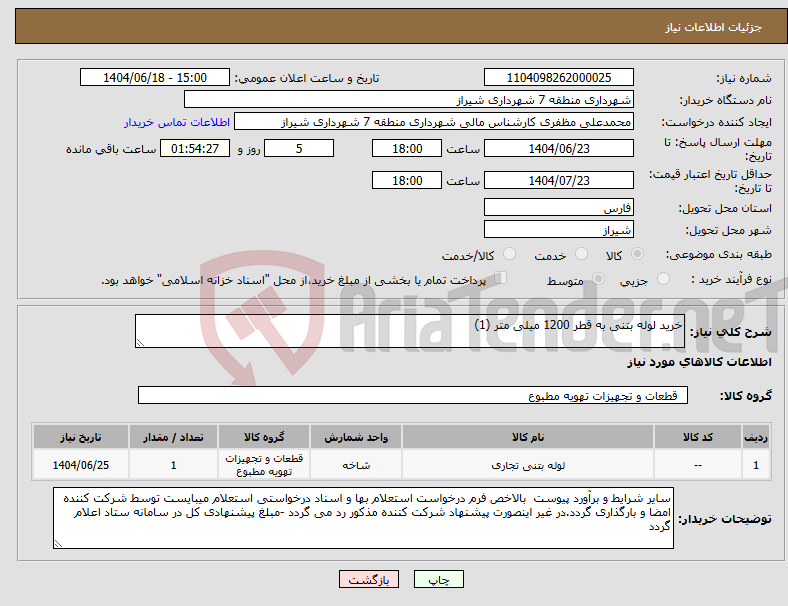Click the بازگشت (back) button
Viewport: 788px width, 606px height.
pos(369,579)
